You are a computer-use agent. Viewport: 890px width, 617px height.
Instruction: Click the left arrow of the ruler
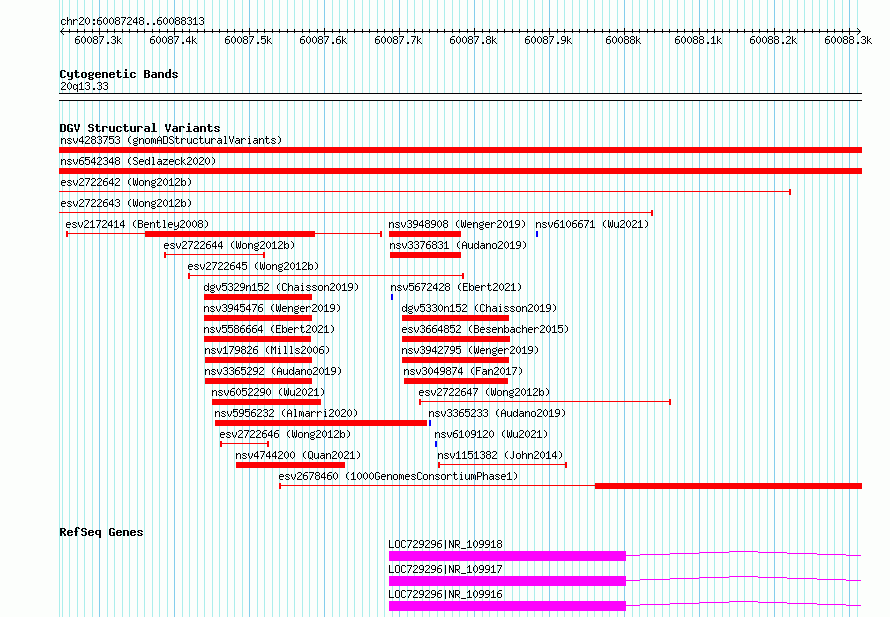[62, 31]
